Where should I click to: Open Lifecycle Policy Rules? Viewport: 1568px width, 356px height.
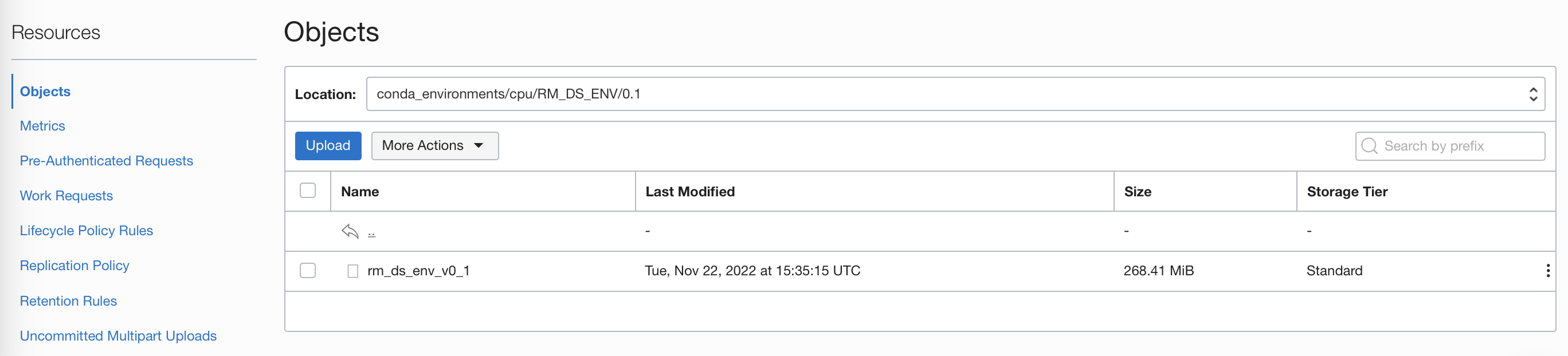[x=87, y=230]
